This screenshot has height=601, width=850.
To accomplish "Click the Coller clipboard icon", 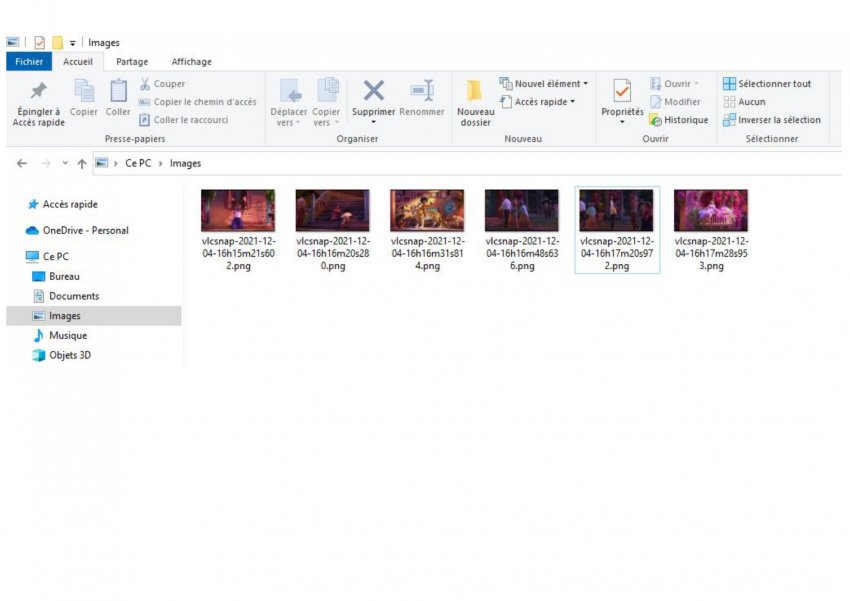I will pyautogui.click(x=118, y=91).
